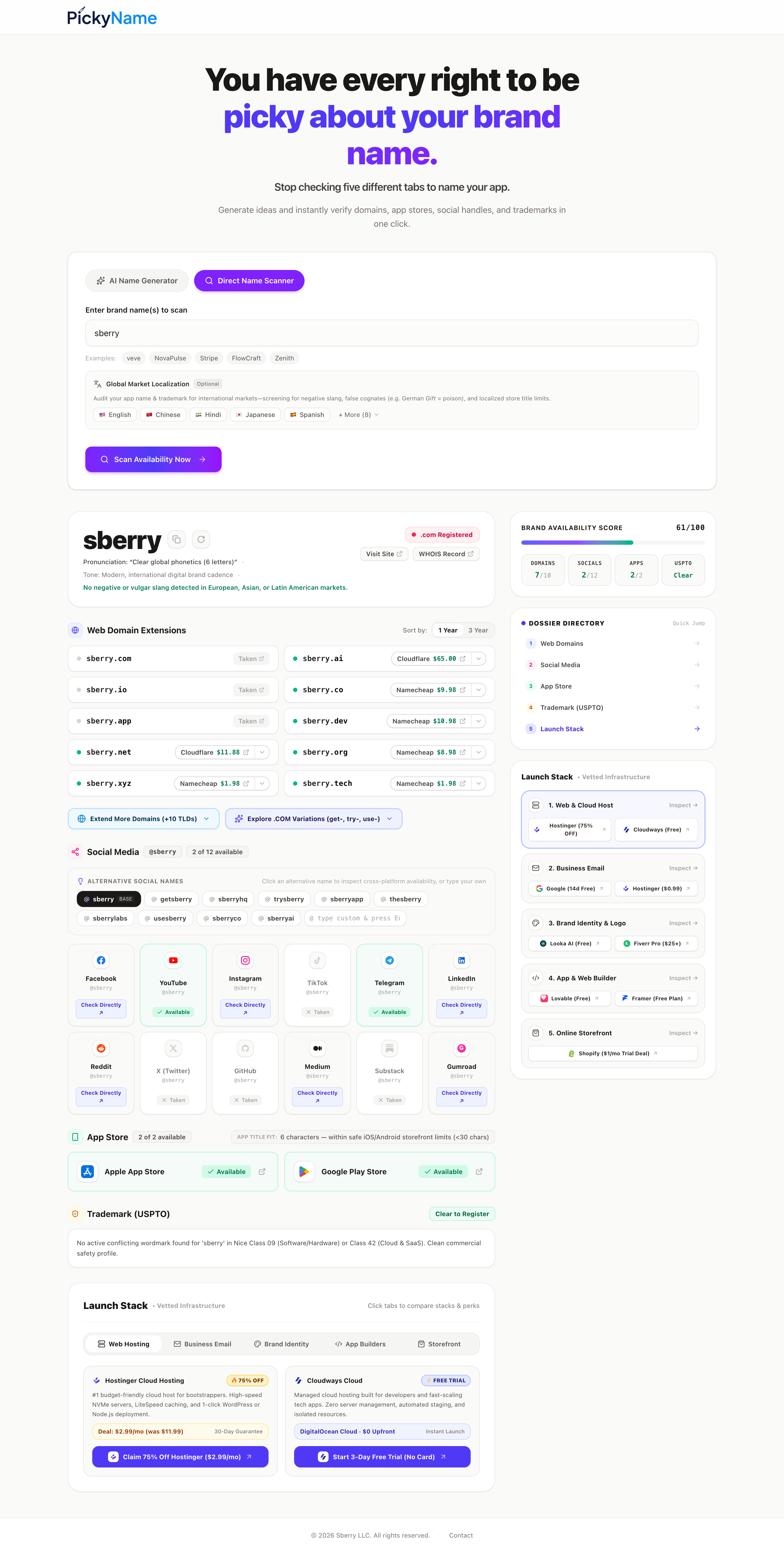Click the Stripe example name chip
The height and width of the screenshot is (1552, 784).
click(x=209, y=358)
